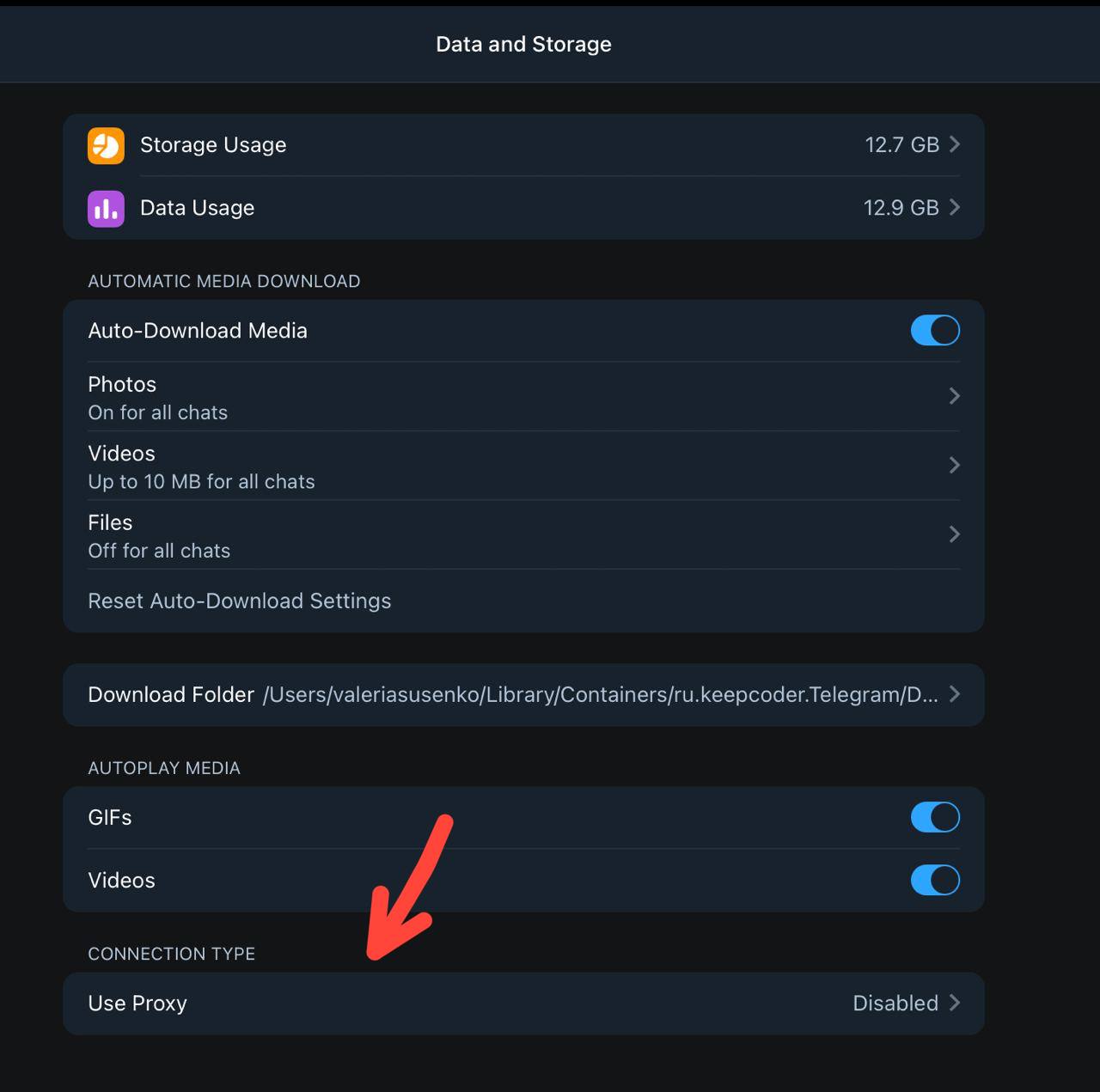
Task: Click the purple Data Usage chart icon
Action: [105, 208]
